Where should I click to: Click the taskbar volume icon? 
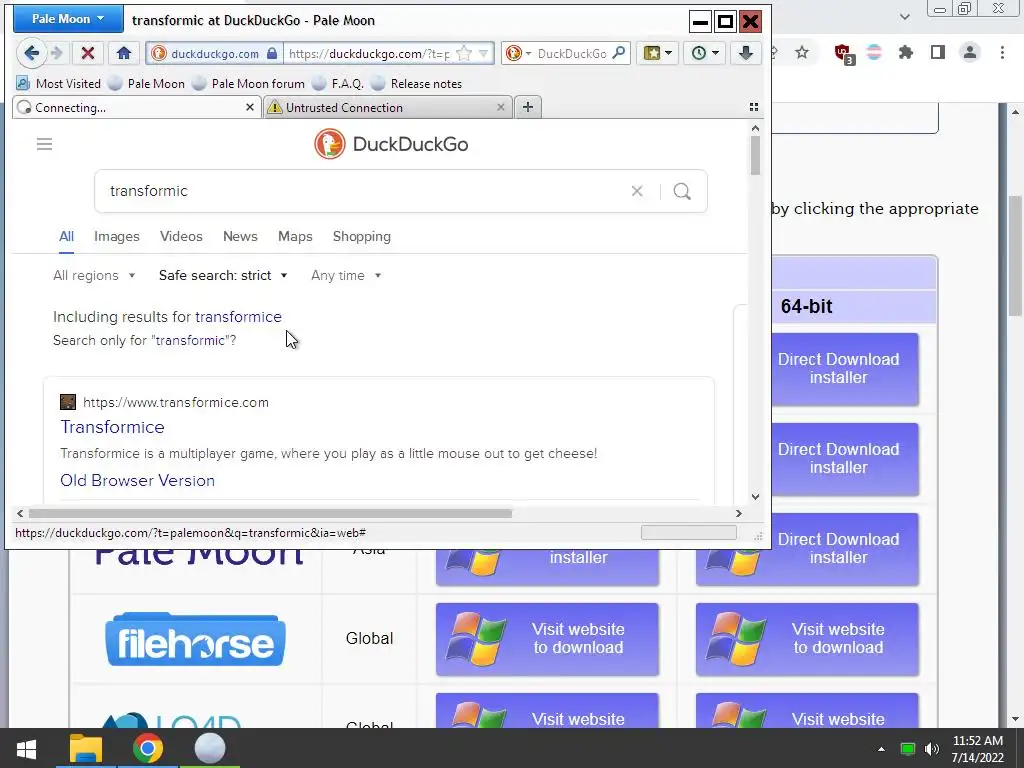click(932, 749)
